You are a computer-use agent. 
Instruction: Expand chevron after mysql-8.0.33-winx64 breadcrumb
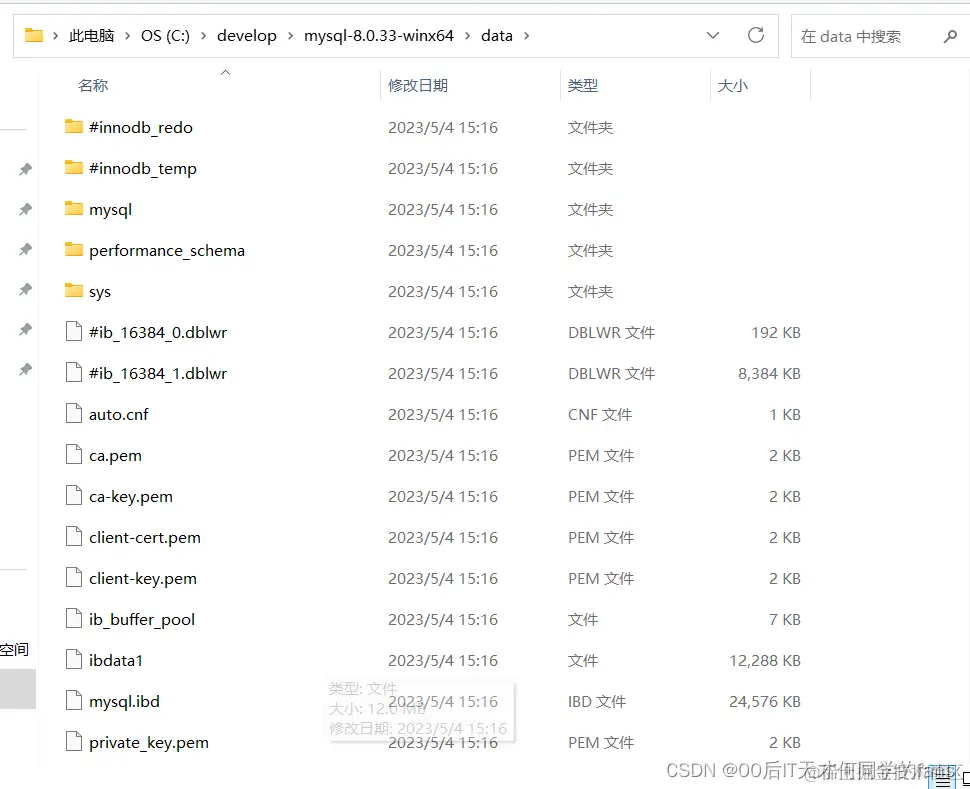point(468,36)
